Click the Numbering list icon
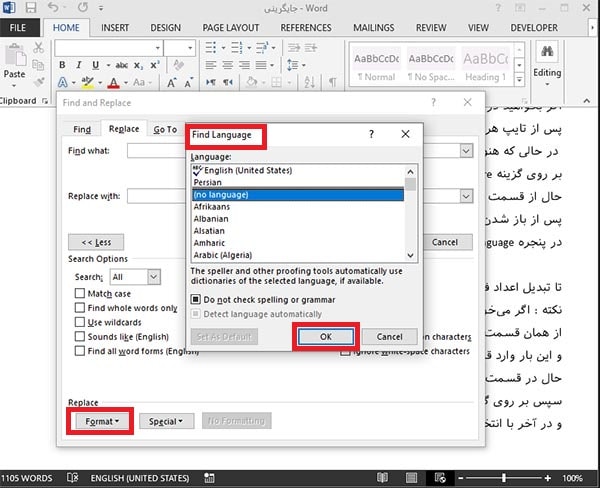The width and height of the screenshot is (600, 488). pos(236,48)
